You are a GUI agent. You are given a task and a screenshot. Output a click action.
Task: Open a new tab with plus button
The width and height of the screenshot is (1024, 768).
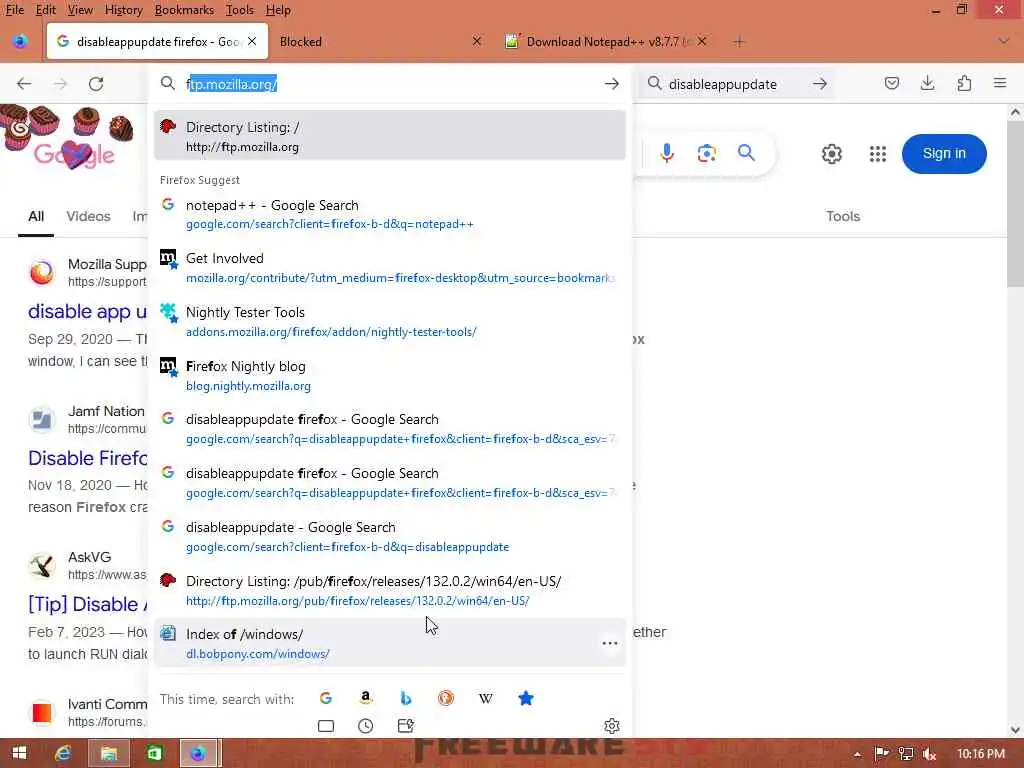point(739,42)
